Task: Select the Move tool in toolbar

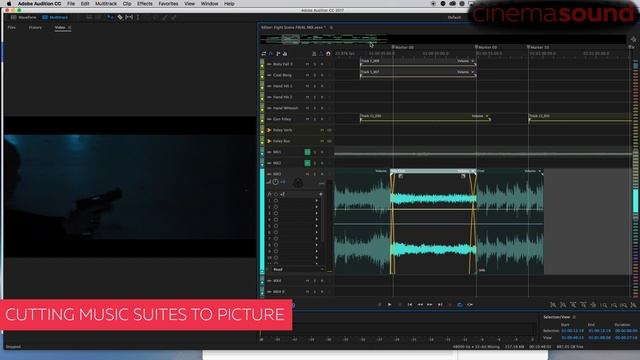Action: coord(110,18)
